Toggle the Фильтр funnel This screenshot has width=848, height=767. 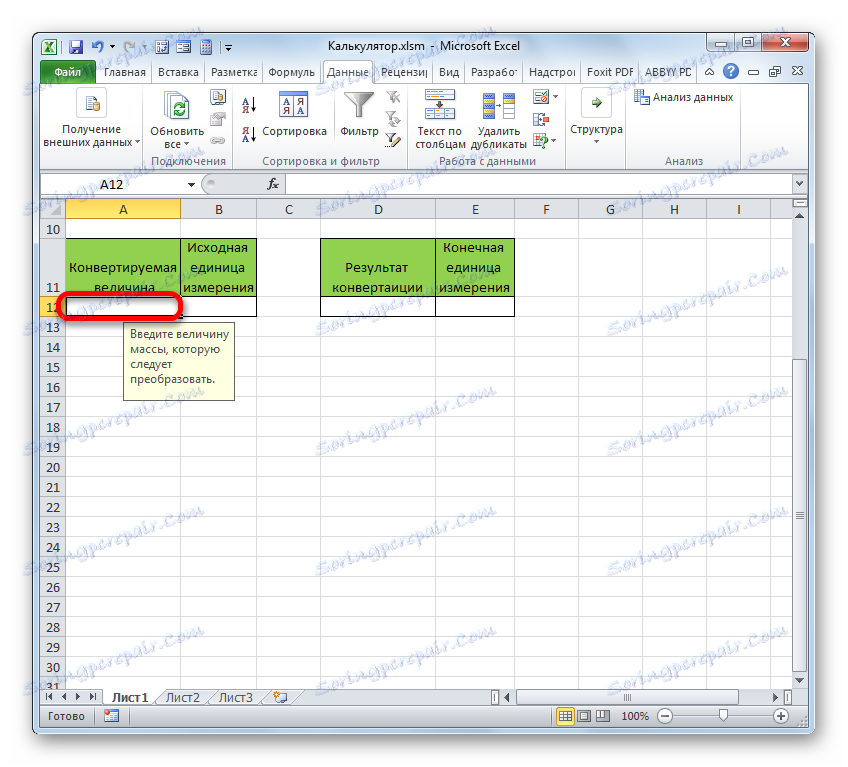359,115
